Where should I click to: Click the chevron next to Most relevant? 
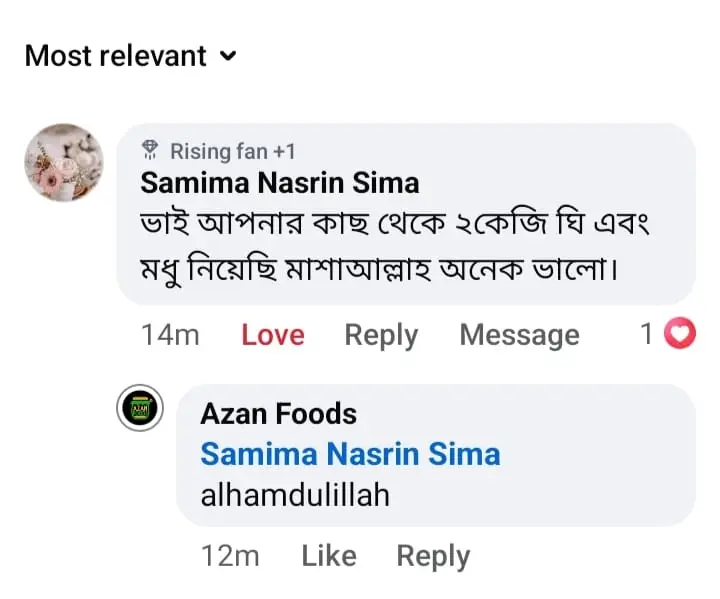point(228,57)
